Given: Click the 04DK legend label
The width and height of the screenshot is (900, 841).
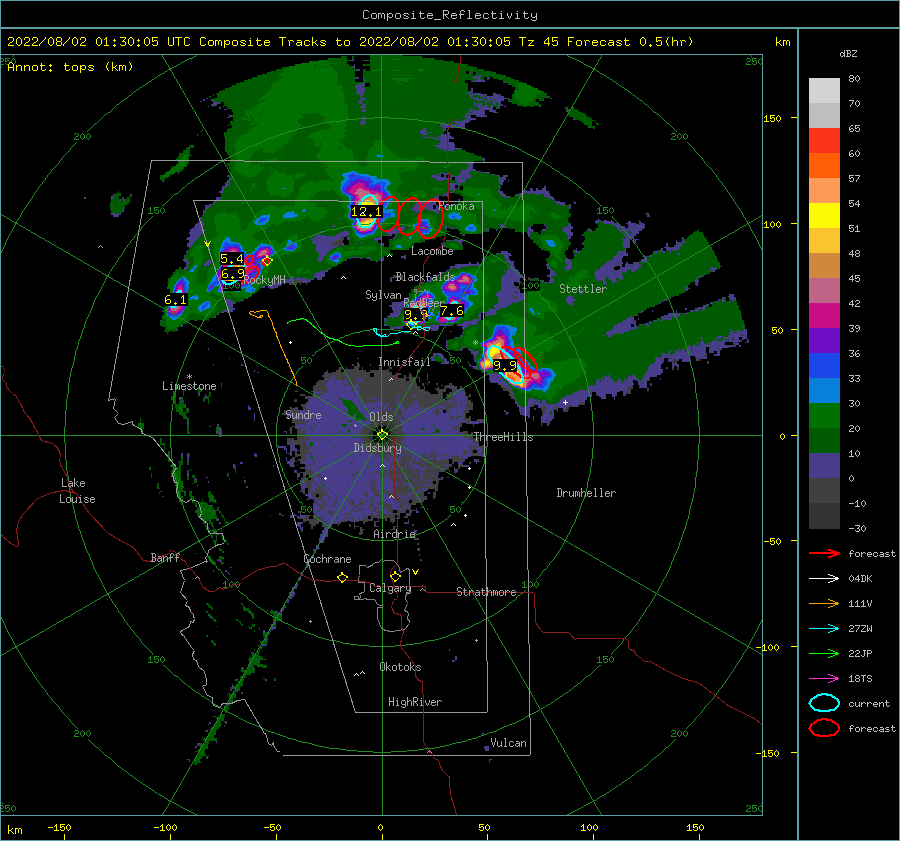Looking at the screenshot, I should tap(860, 578).
